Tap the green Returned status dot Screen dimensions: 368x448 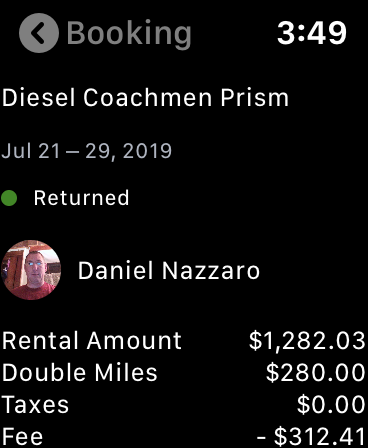[x=9, y=198]
